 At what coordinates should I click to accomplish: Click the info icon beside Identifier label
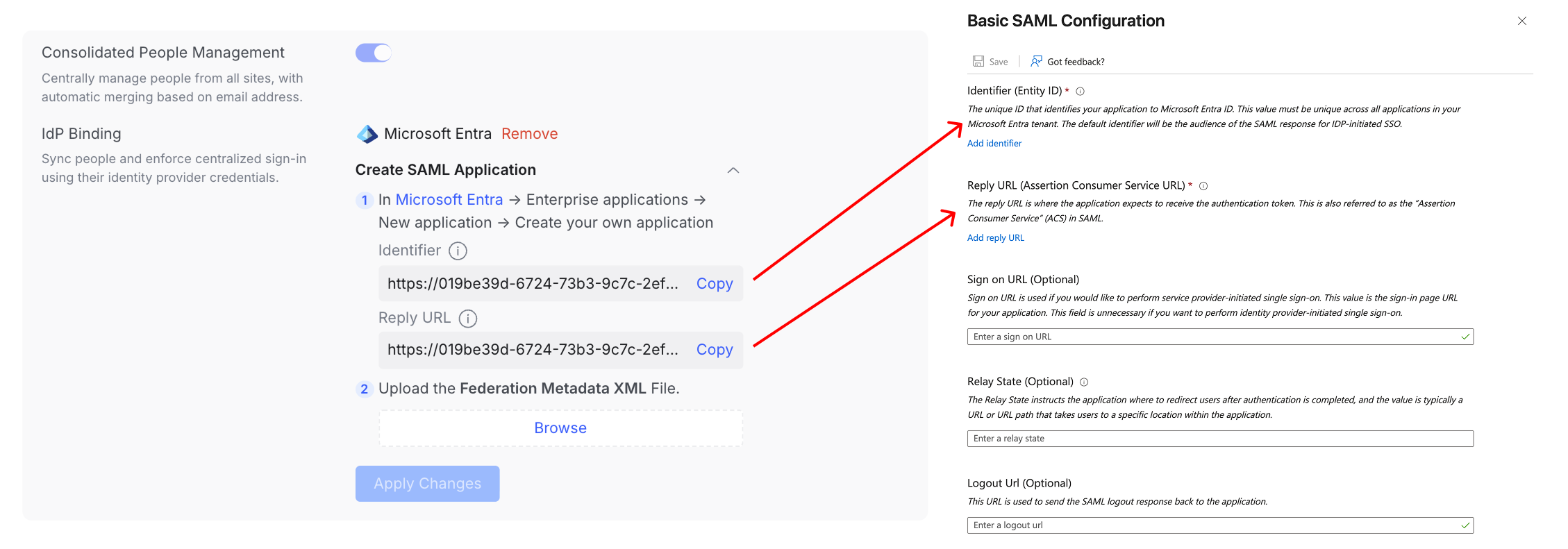click(x=458, y=251)
